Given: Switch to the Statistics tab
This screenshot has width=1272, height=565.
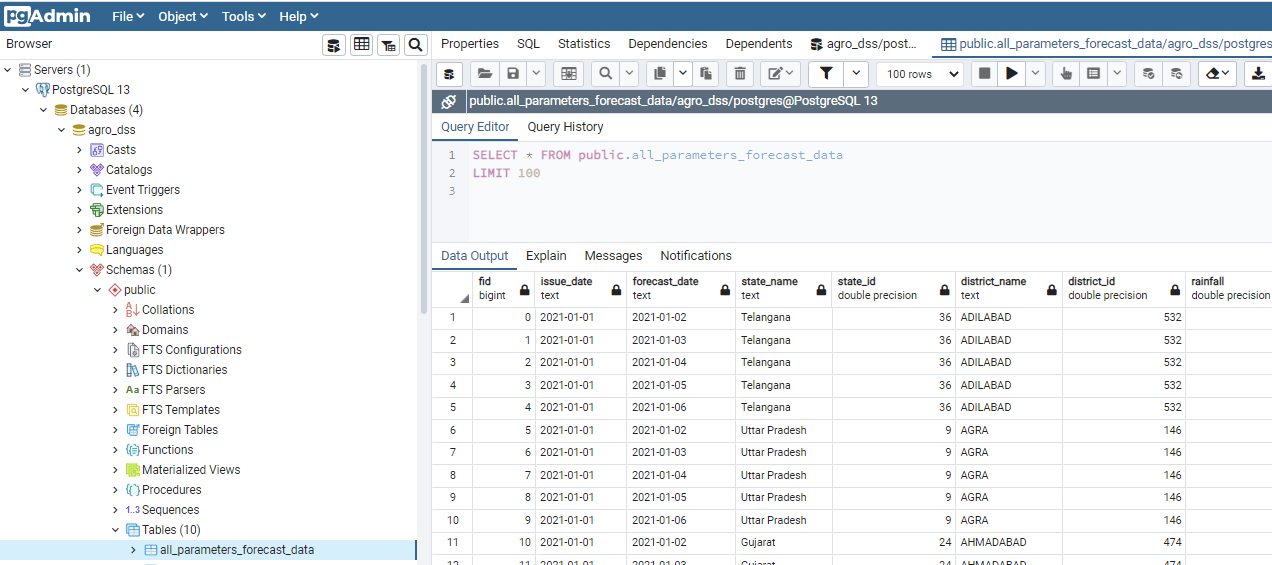Looking at the screenshot, I should pos(584,44).
